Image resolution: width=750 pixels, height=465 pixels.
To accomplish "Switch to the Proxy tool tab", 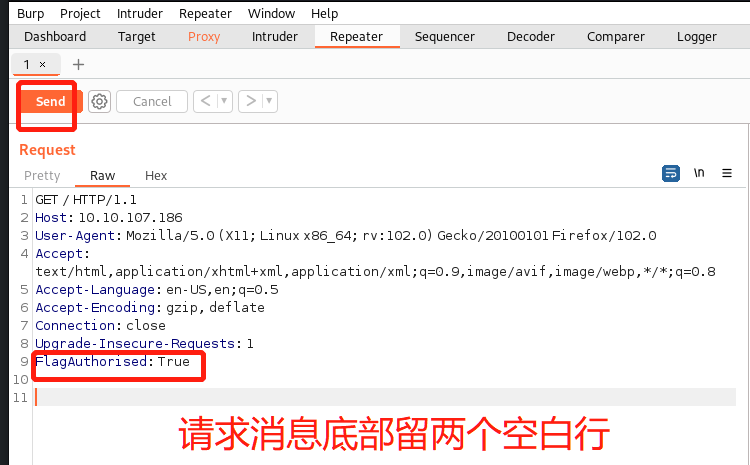I will [204, 36].
